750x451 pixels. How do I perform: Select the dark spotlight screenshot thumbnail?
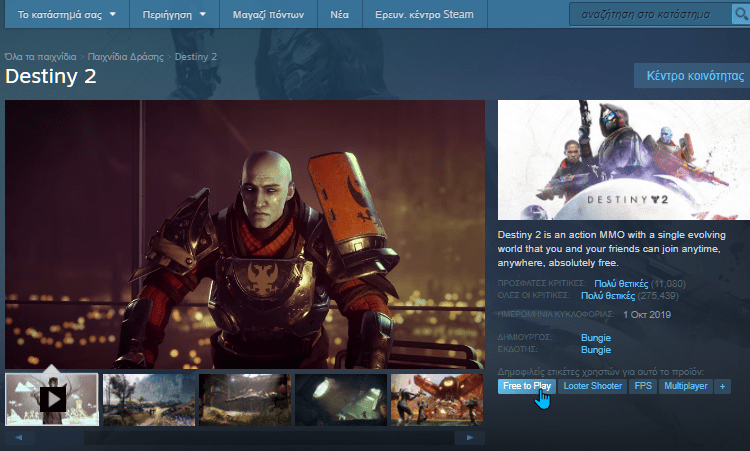341,400
